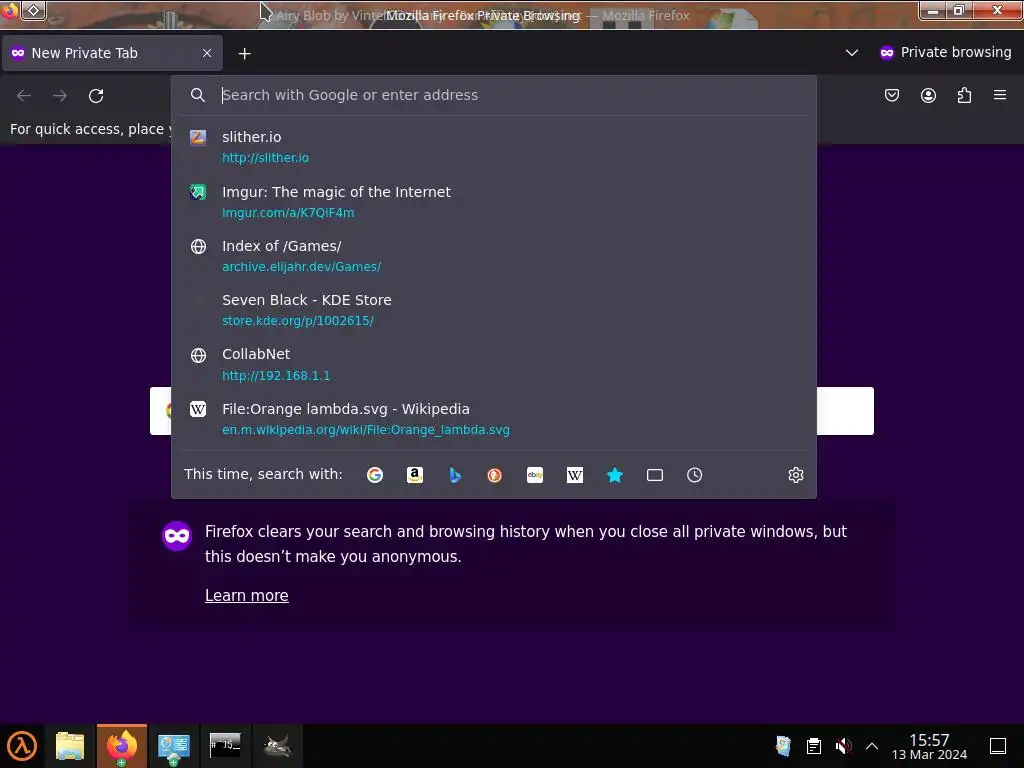This screenshot has width=1024, height=768.
Task: Click the show desktop button
Action: point(998,746)
